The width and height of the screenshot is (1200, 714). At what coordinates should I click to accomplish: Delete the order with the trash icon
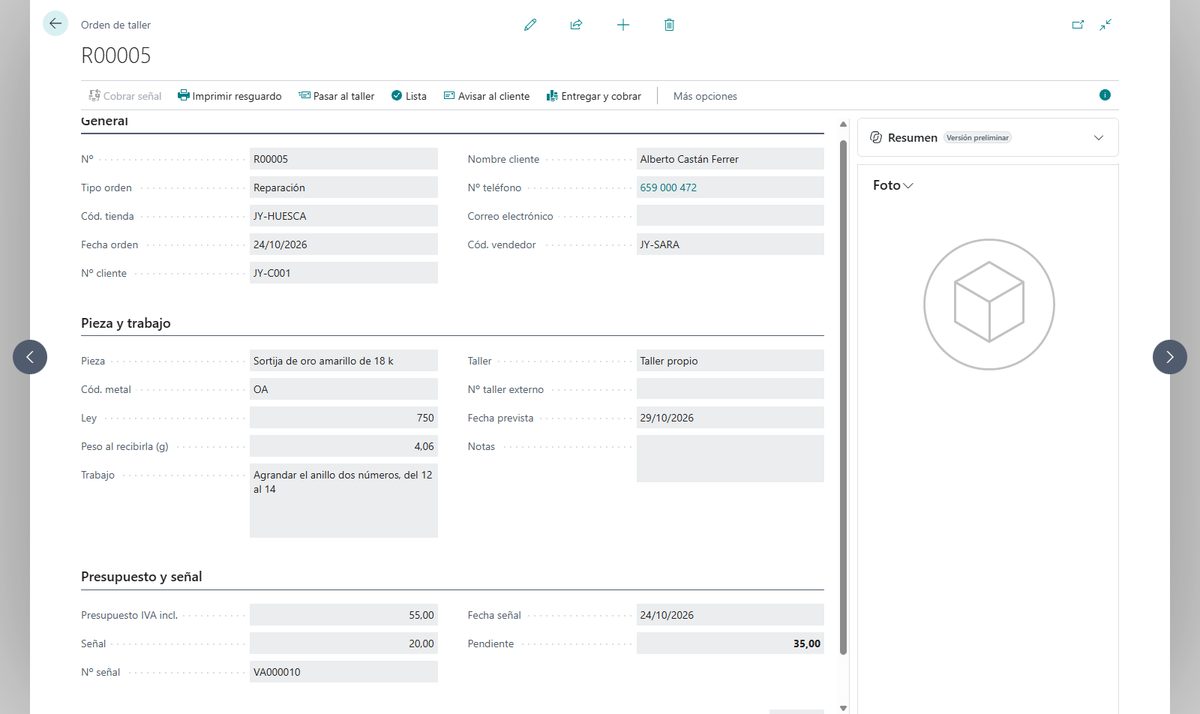[669, 25]
